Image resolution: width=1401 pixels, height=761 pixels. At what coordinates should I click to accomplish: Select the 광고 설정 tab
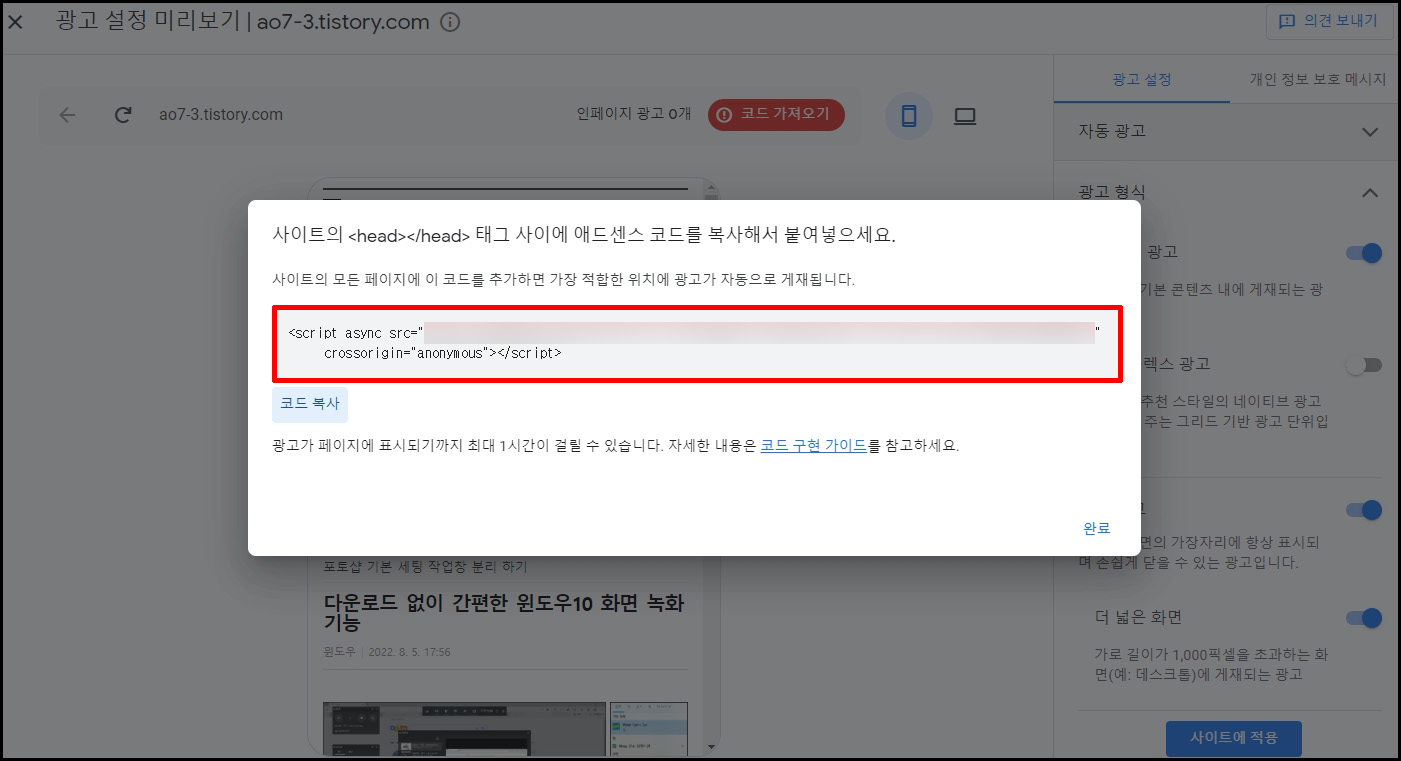pyautogui.click(x=1141, y=80)
